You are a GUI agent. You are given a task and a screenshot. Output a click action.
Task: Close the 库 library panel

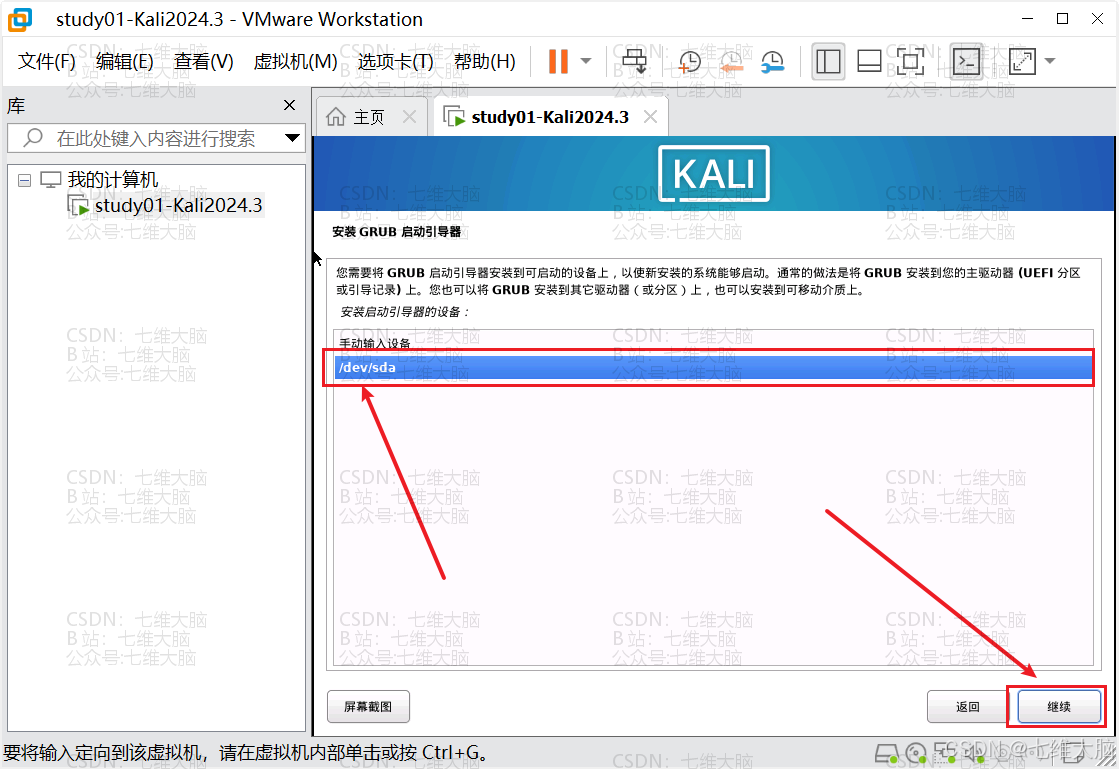(289, 106)
